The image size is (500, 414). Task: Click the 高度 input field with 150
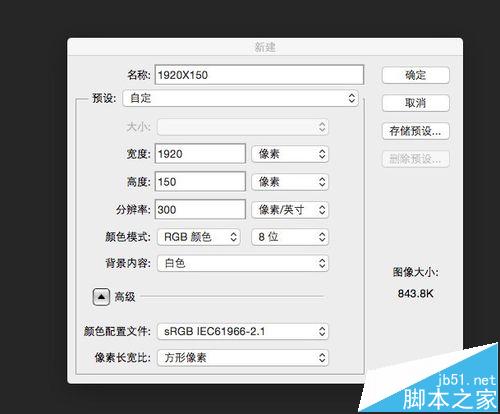click(x=200, y=182)
